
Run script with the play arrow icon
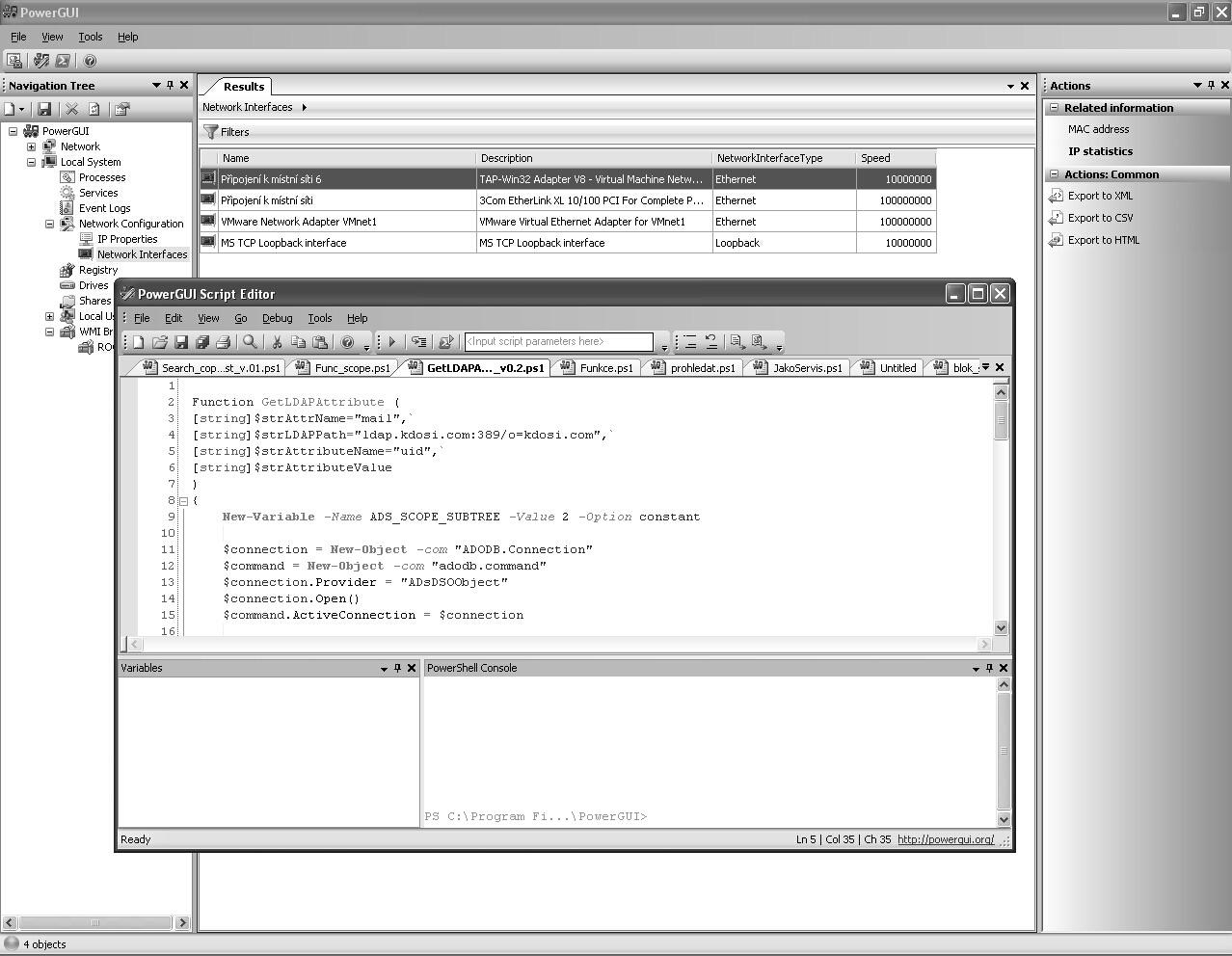tap(392, 341)
